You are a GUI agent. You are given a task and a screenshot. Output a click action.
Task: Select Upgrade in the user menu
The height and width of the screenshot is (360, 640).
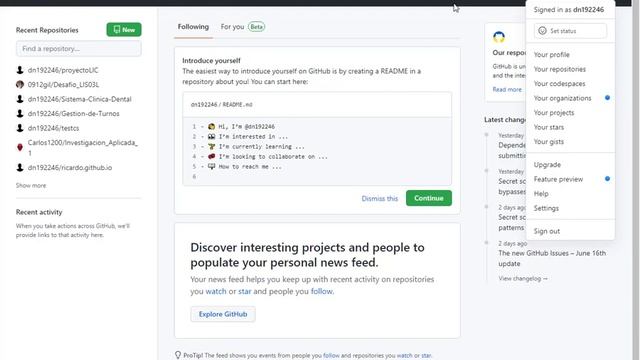pos(547,165)
